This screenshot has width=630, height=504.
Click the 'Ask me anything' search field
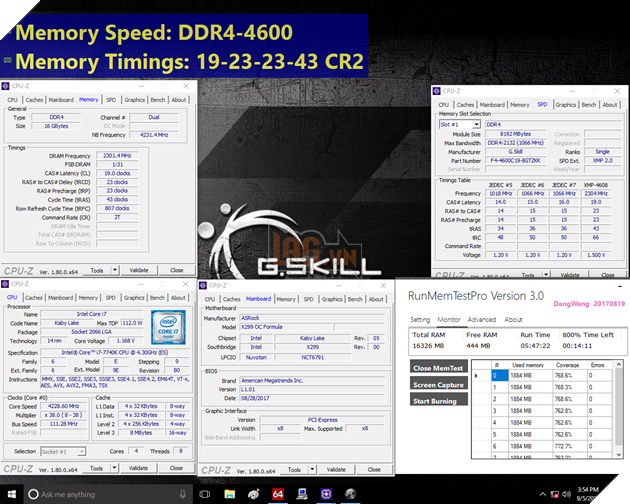tap(106, 494)
